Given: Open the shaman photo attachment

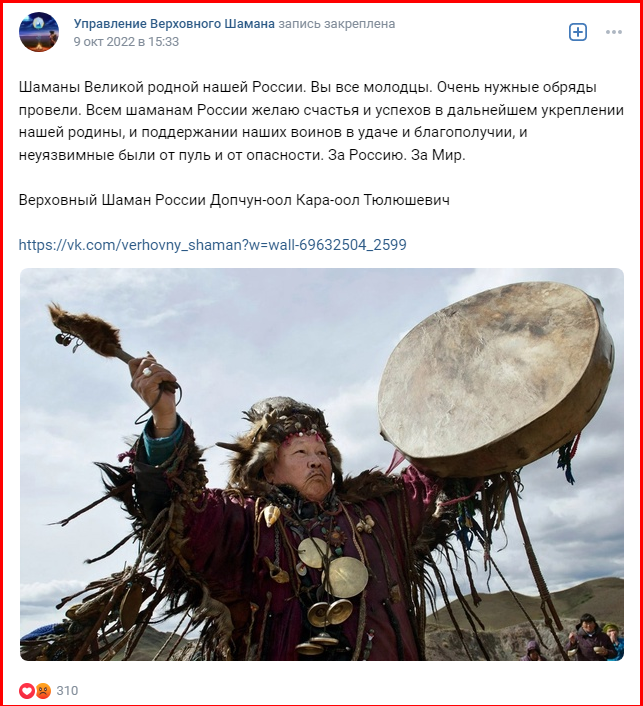Looking at the screenshot, I should [x=322, y=464].
